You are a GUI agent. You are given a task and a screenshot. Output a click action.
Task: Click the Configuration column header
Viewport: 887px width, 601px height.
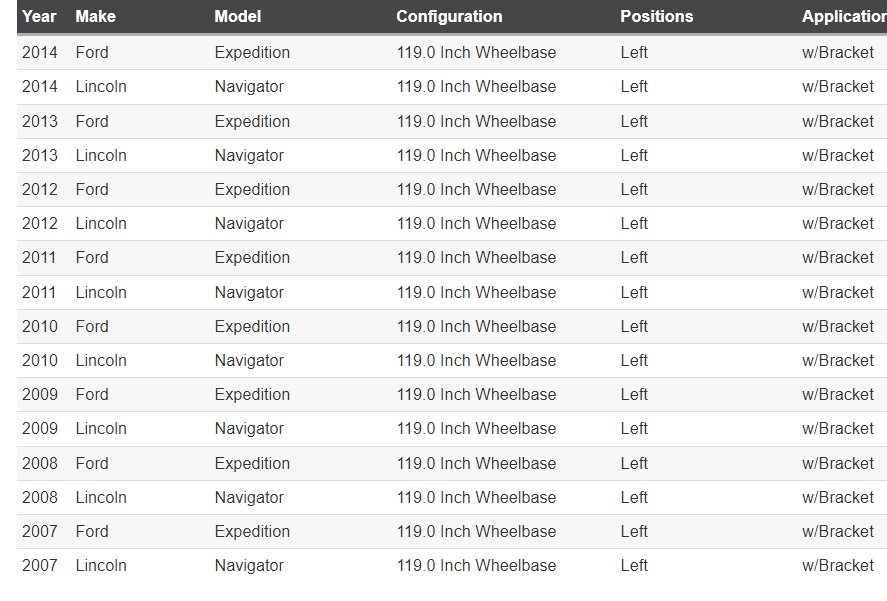point(449,16)
